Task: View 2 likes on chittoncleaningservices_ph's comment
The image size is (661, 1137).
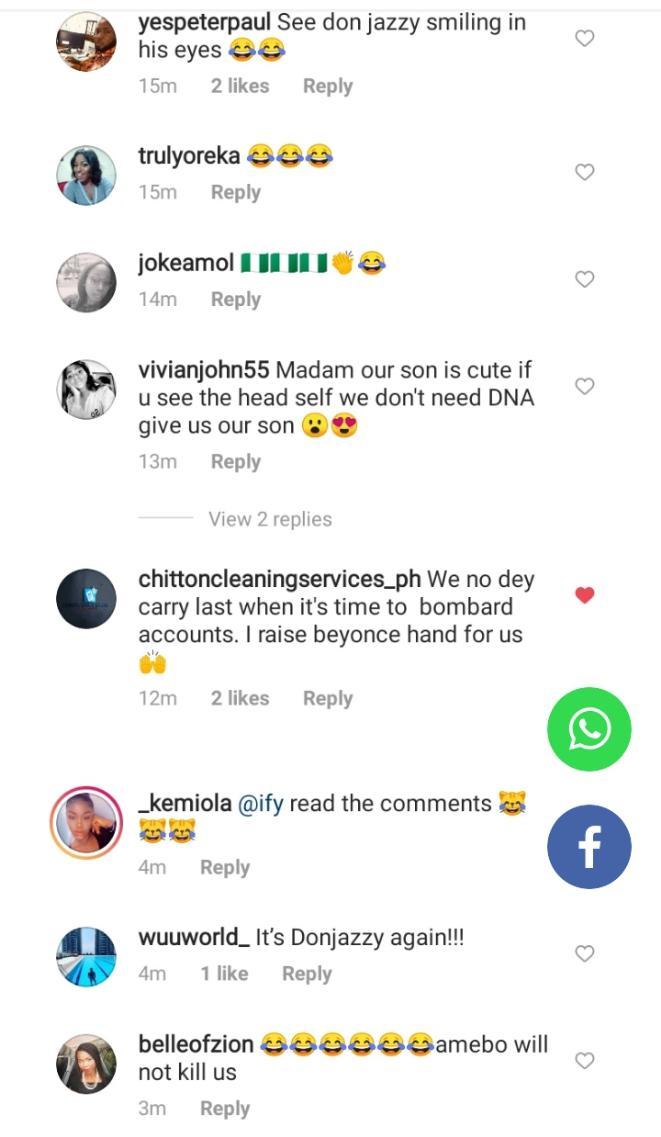Action: [239, 698]
